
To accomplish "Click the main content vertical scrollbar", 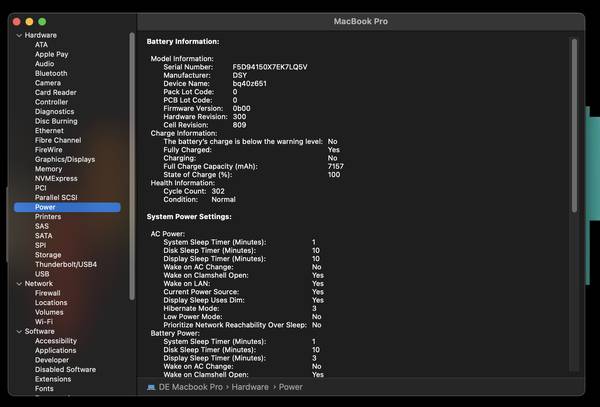I will 574,125.
